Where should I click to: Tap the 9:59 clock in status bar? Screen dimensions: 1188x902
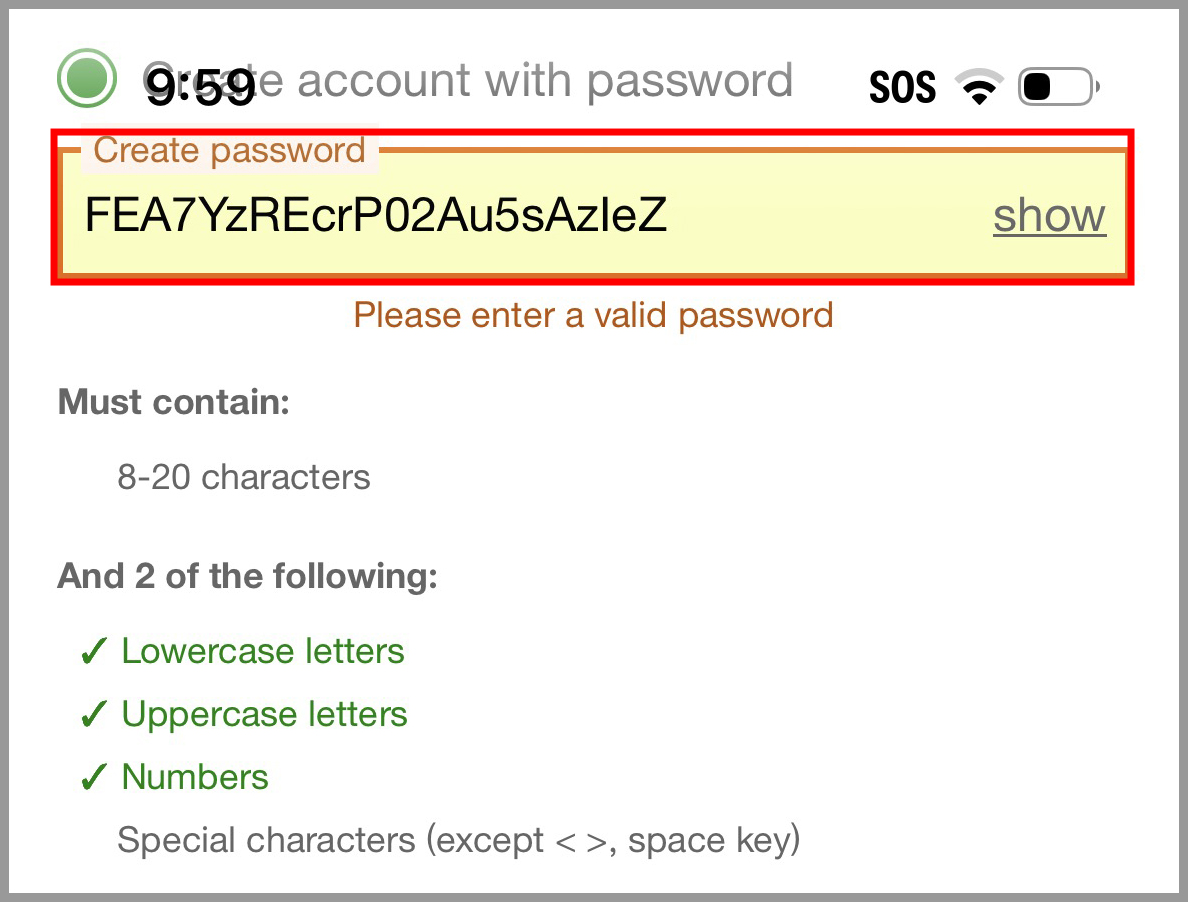[200, 90]
